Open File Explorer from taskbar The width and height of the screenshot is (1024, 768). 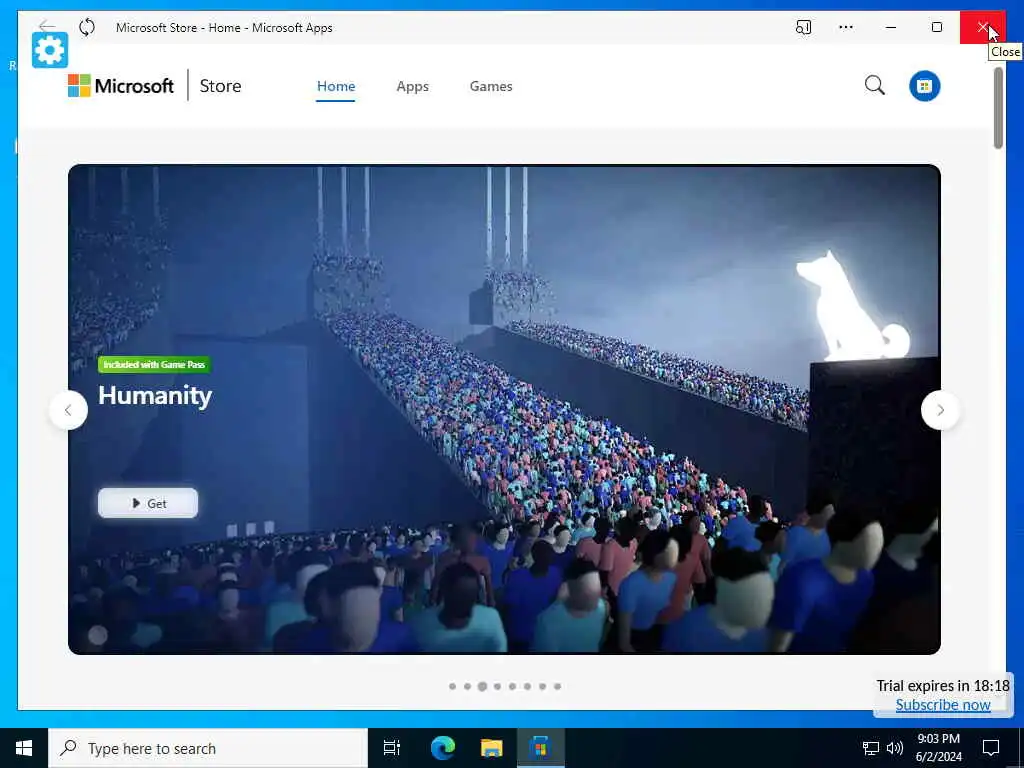pos(491,748)
